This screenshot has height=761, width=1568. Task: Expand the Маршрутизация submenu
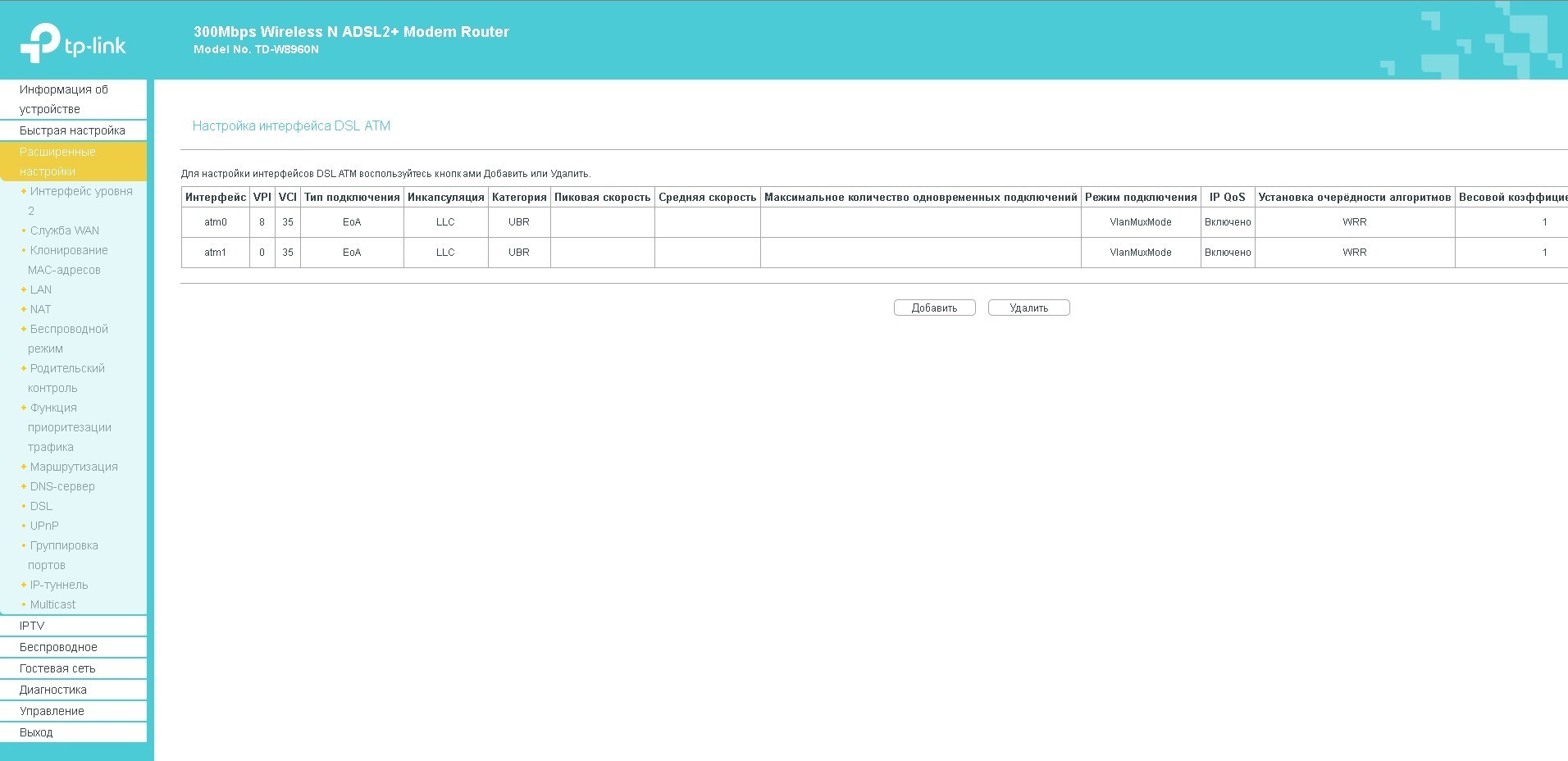(74, 467)
